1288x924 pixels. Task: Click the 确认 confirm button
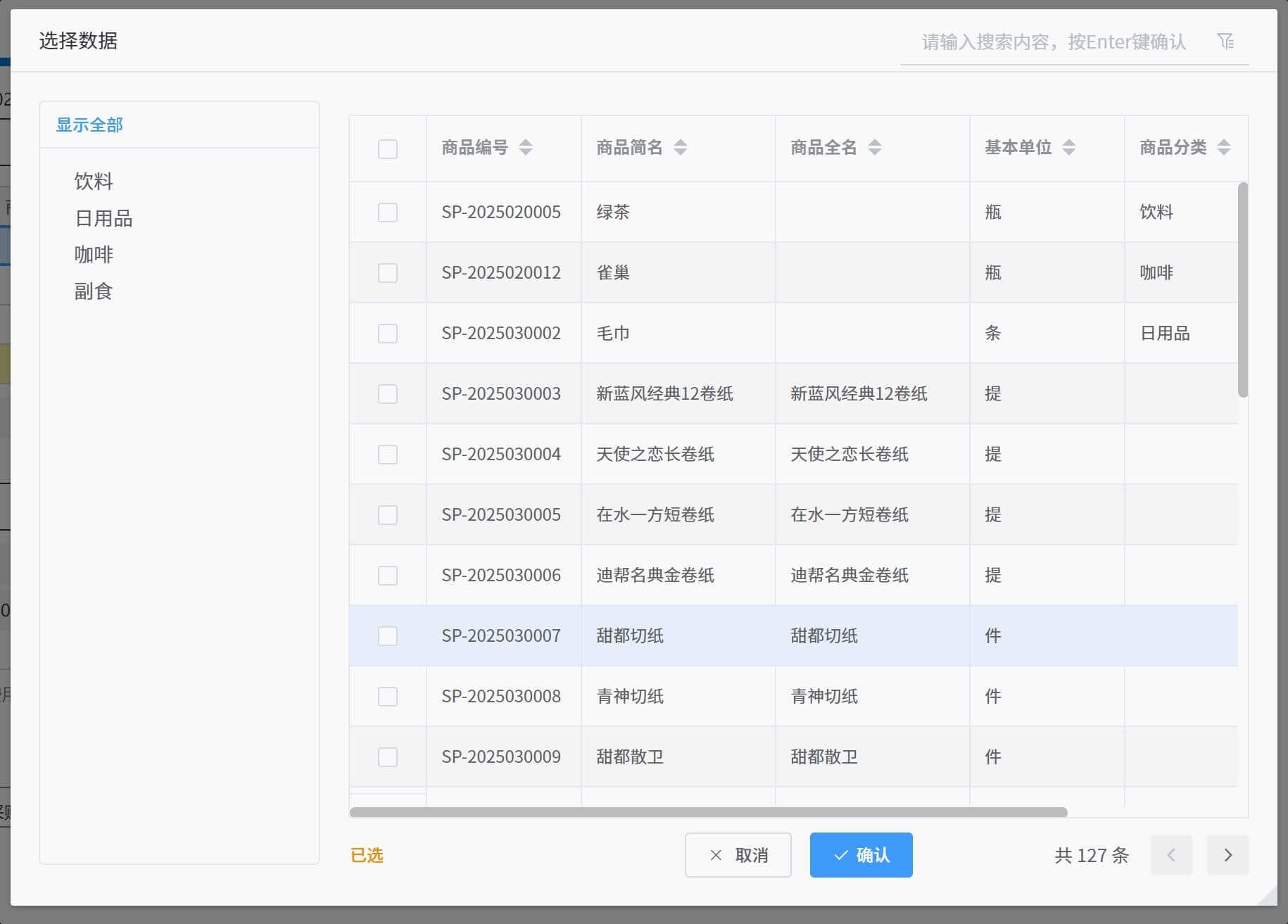pos(861,855)
